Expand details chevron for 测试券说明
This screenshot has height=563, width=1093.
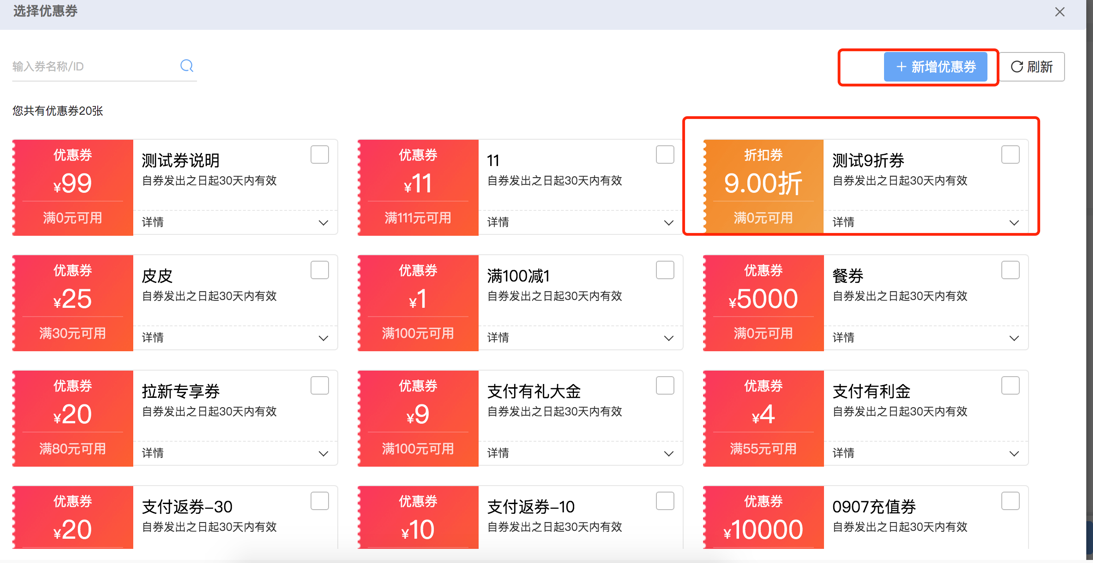pos(323,223)
